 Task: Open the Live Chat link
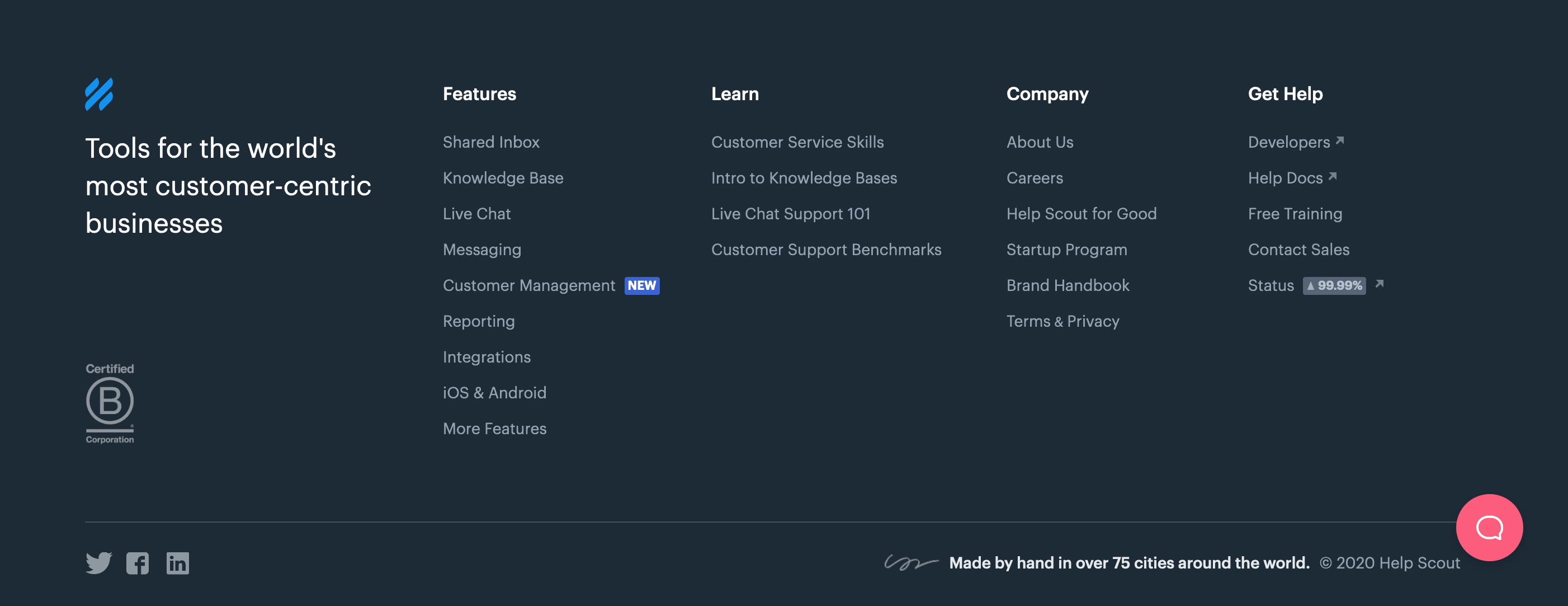(x=476, y=214)
